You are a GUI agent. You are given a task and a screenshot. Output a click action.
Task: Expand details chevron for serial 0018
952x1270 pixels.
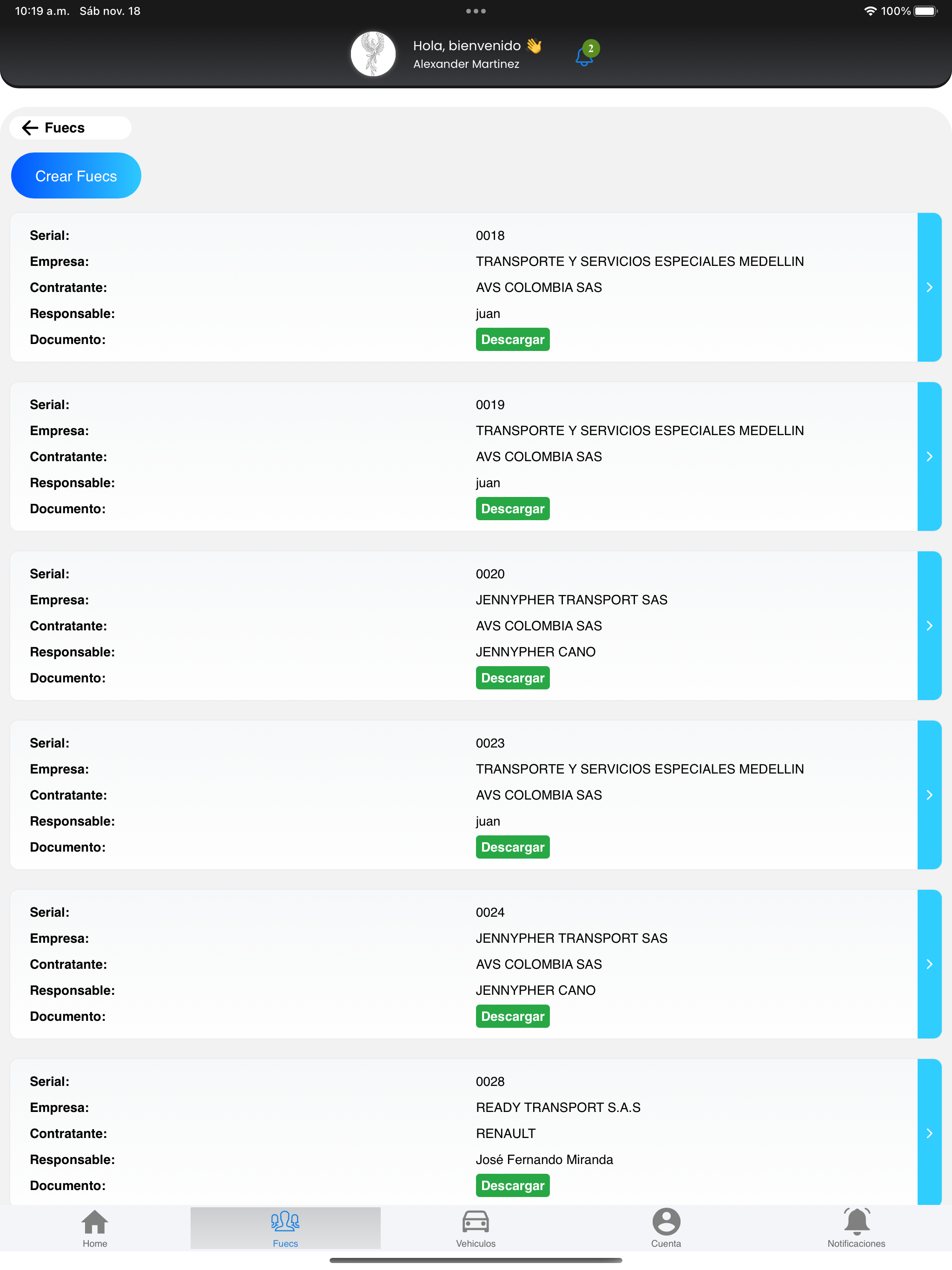(929, 287)
